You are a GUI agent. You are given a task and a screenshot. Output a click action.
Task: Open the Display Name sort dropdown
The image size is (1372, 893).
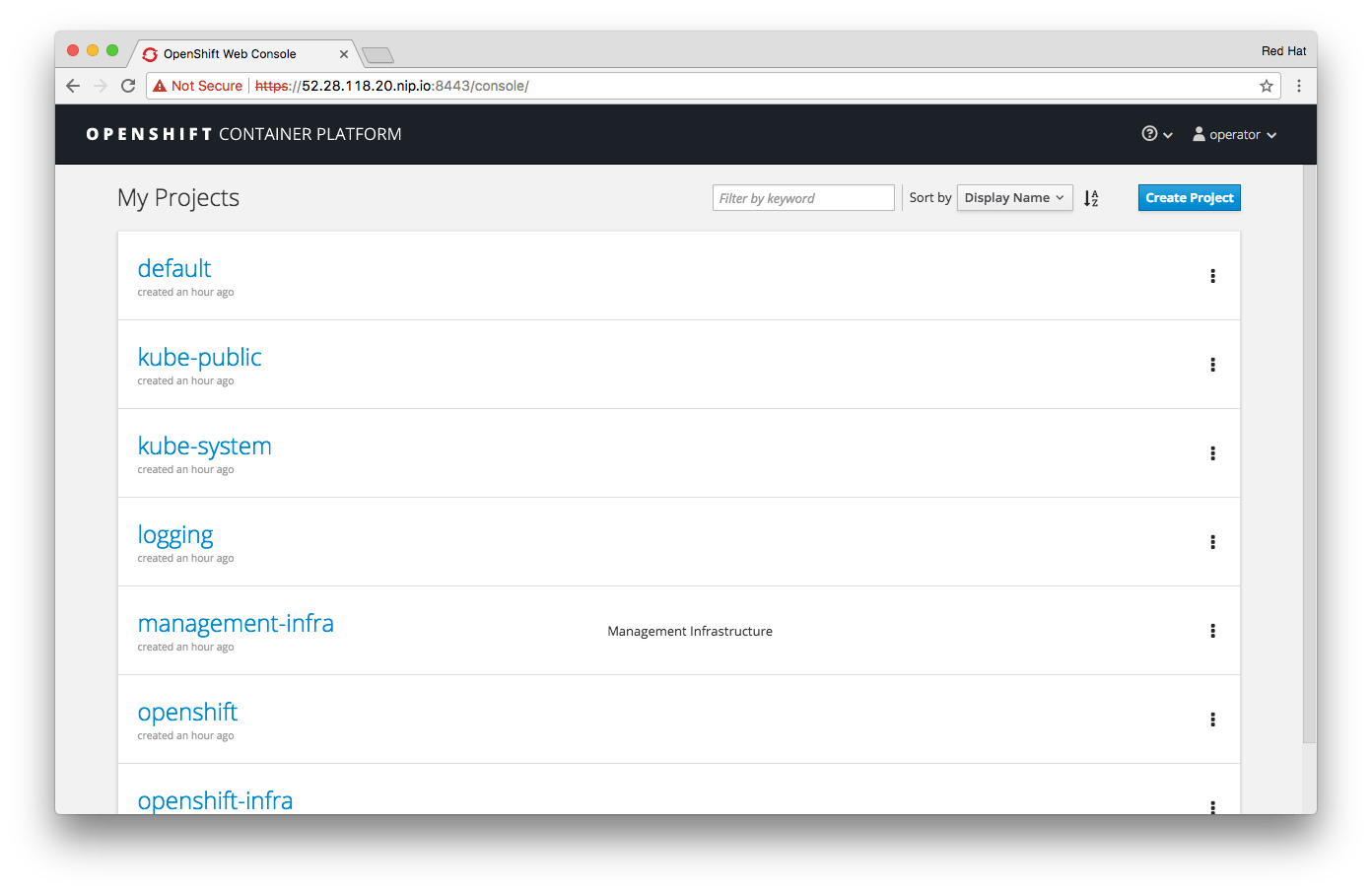tap(1014, 197)
